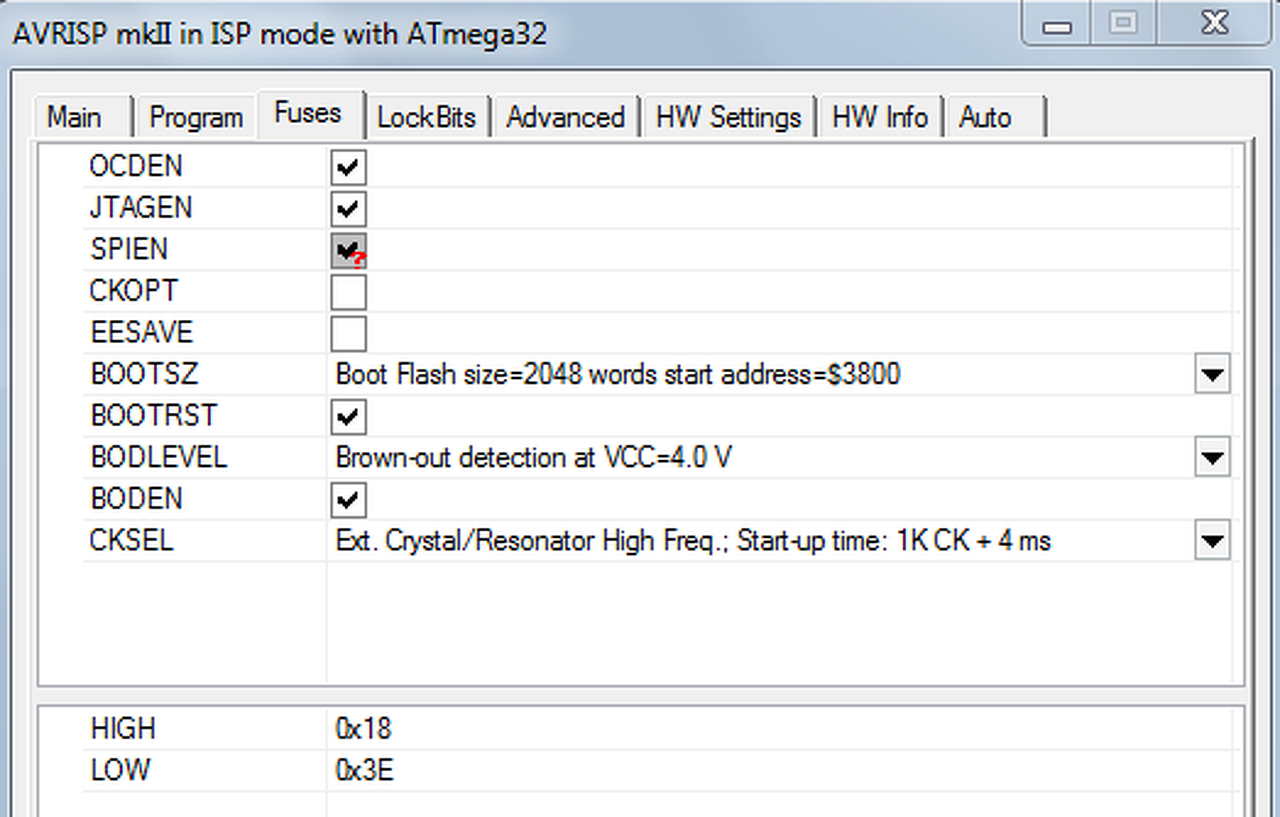Open the BOOTSZ dropdown arrow
The image size is (1280, 817).
(x=1212, y=376)
